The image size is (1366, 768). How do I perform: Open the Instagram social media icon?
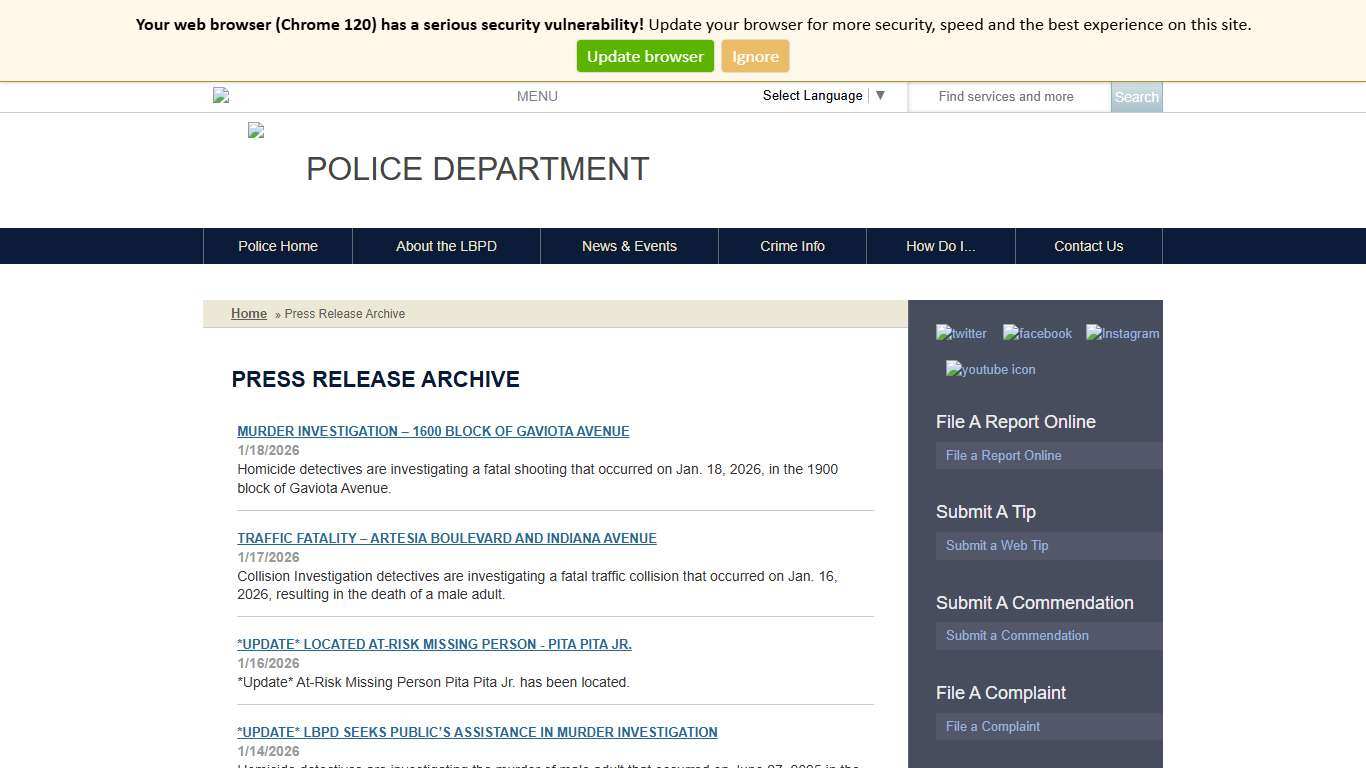coord(1122,333)
